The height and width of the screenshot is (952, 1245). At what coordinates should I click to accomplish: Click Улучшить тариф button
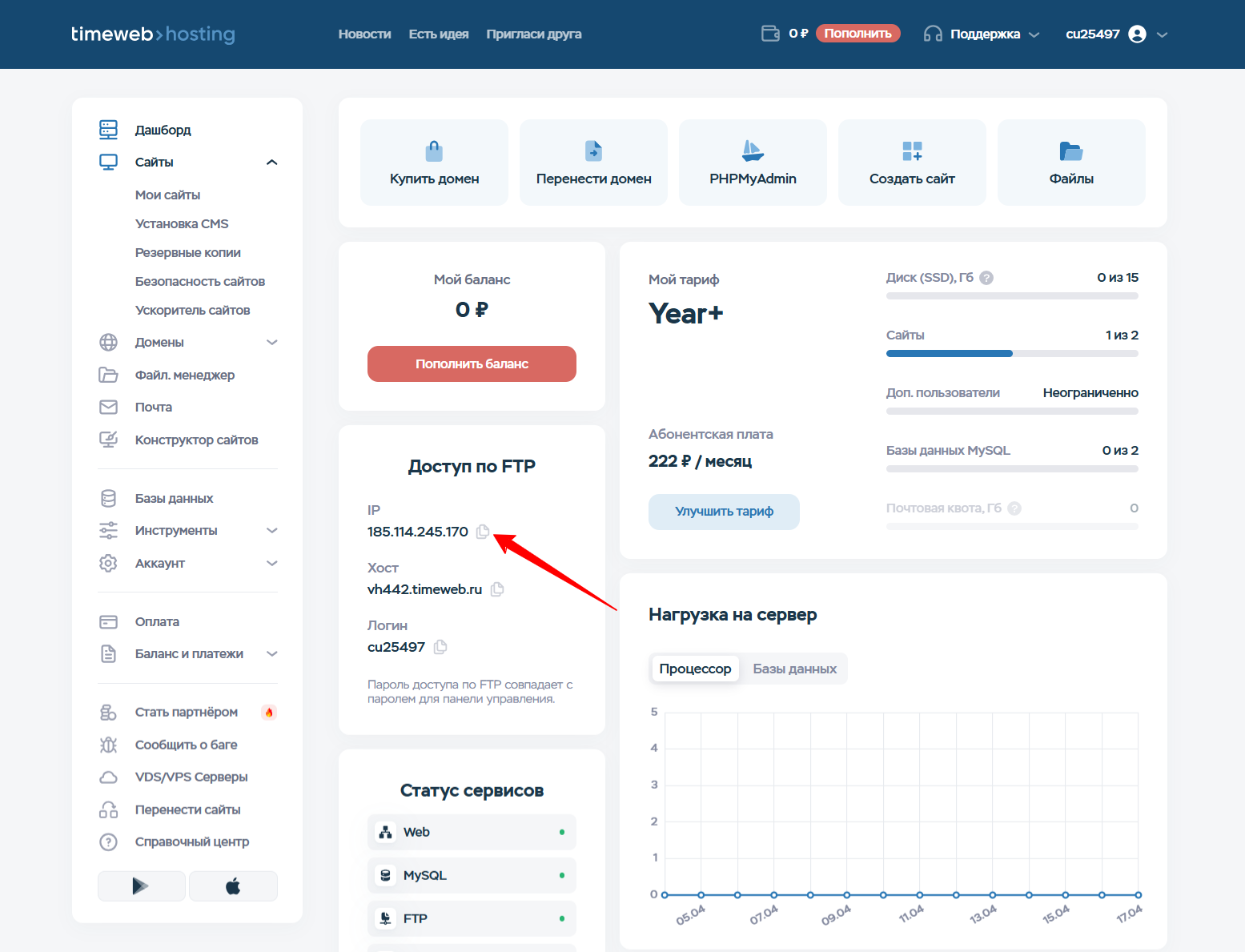pyautogui.click(x=724, y=512)
